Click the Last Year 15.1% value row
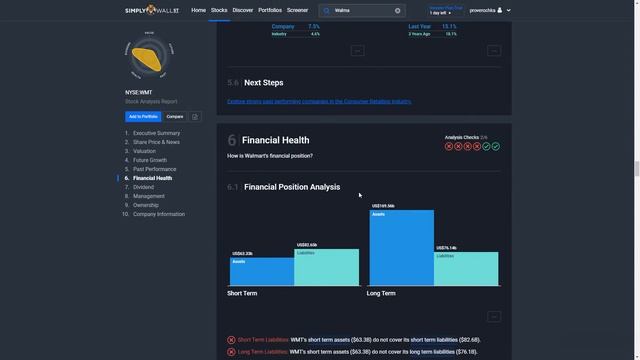The height and width of the screenshot is (360, 640). click(x=432, y=27)
